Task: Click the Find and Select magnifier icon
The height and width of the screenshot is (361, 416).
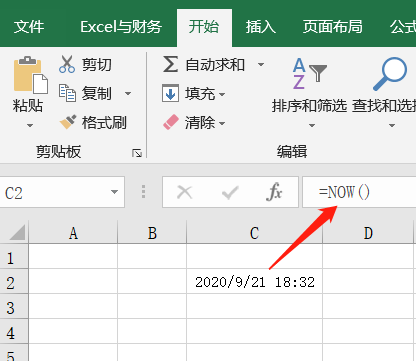Action: click(x=390, y=74)
